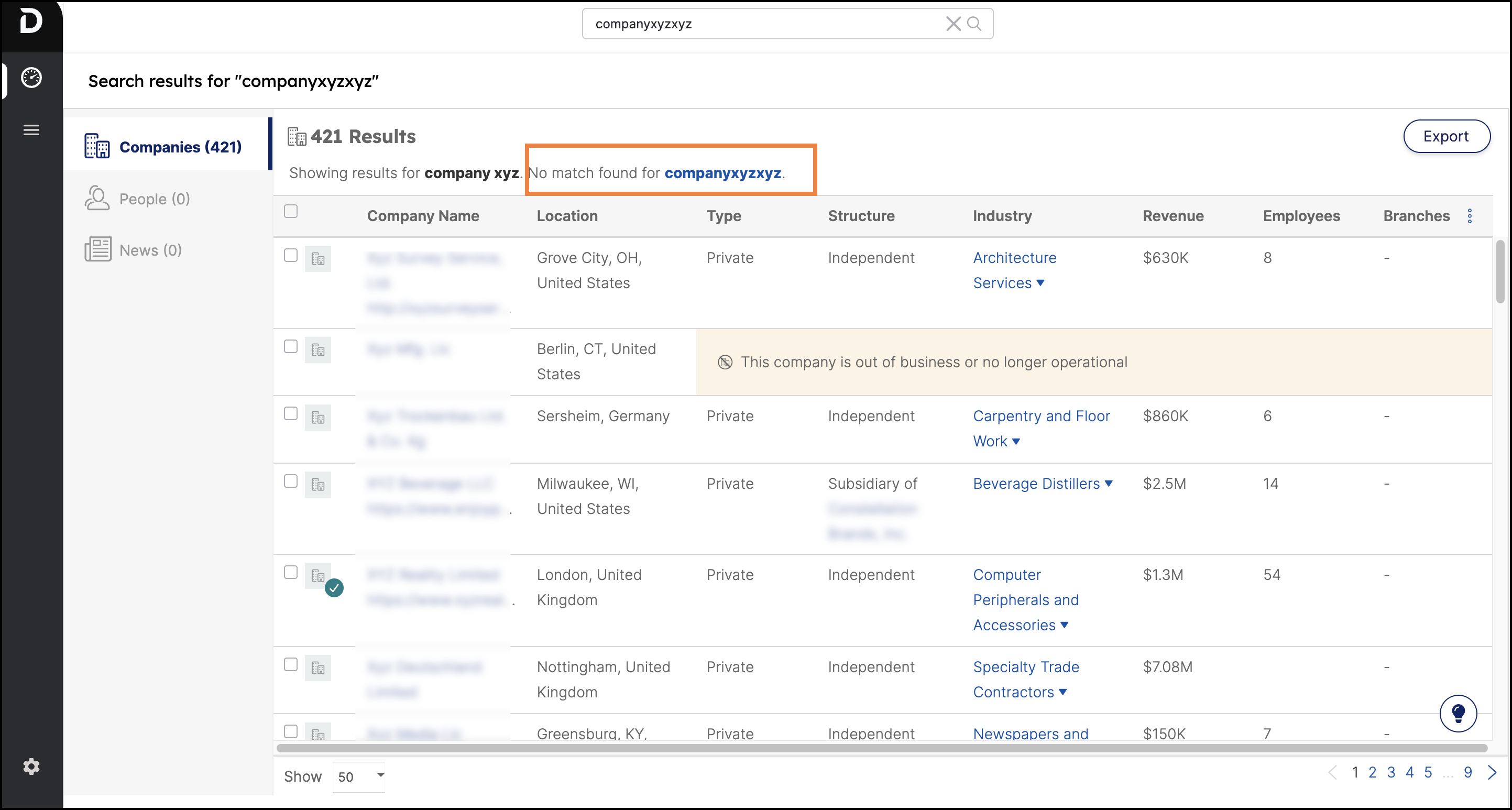This screenshot has width=1512, height=810.
Task: Check the Sersheim, Germany row checkbox
Action: [x=291, y=414]
